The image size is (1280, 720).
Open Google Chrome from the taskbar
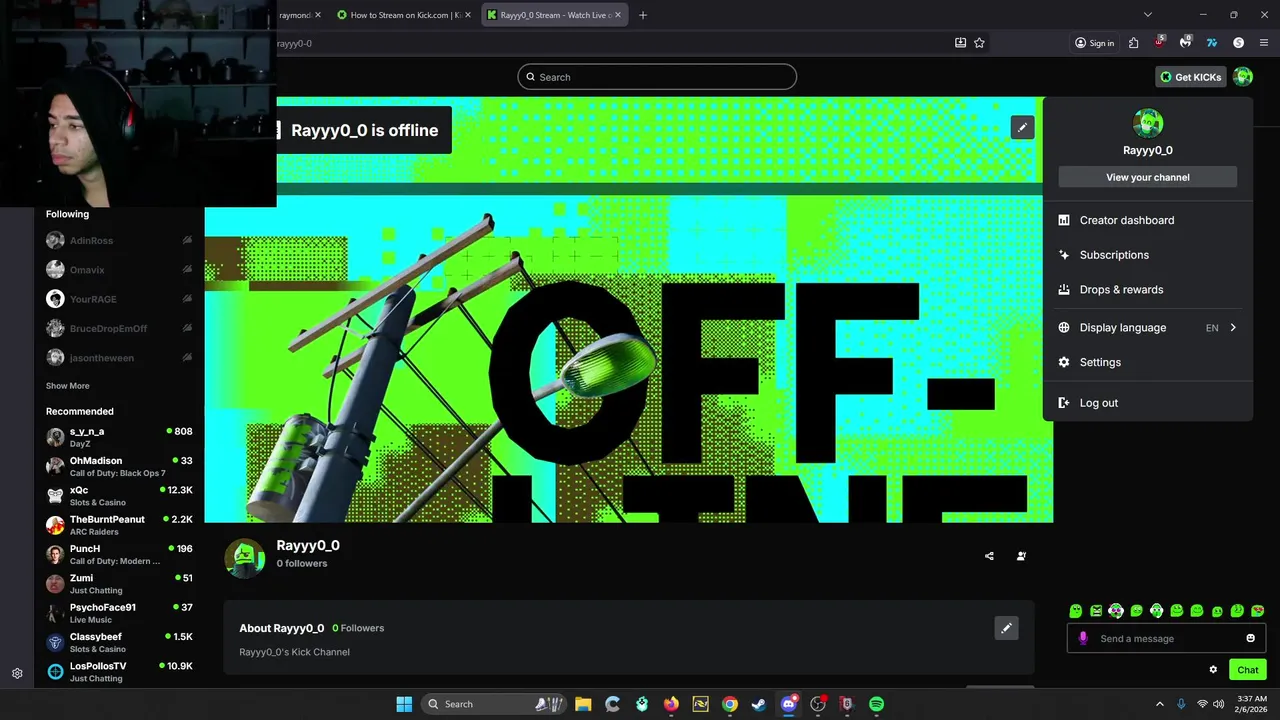[x=730, y=704]
